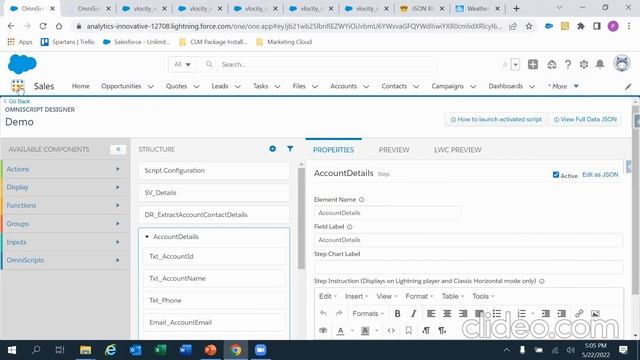Set right-to-left text direction paragraph icon
The image size is (640, 360).
click(442, 331)
